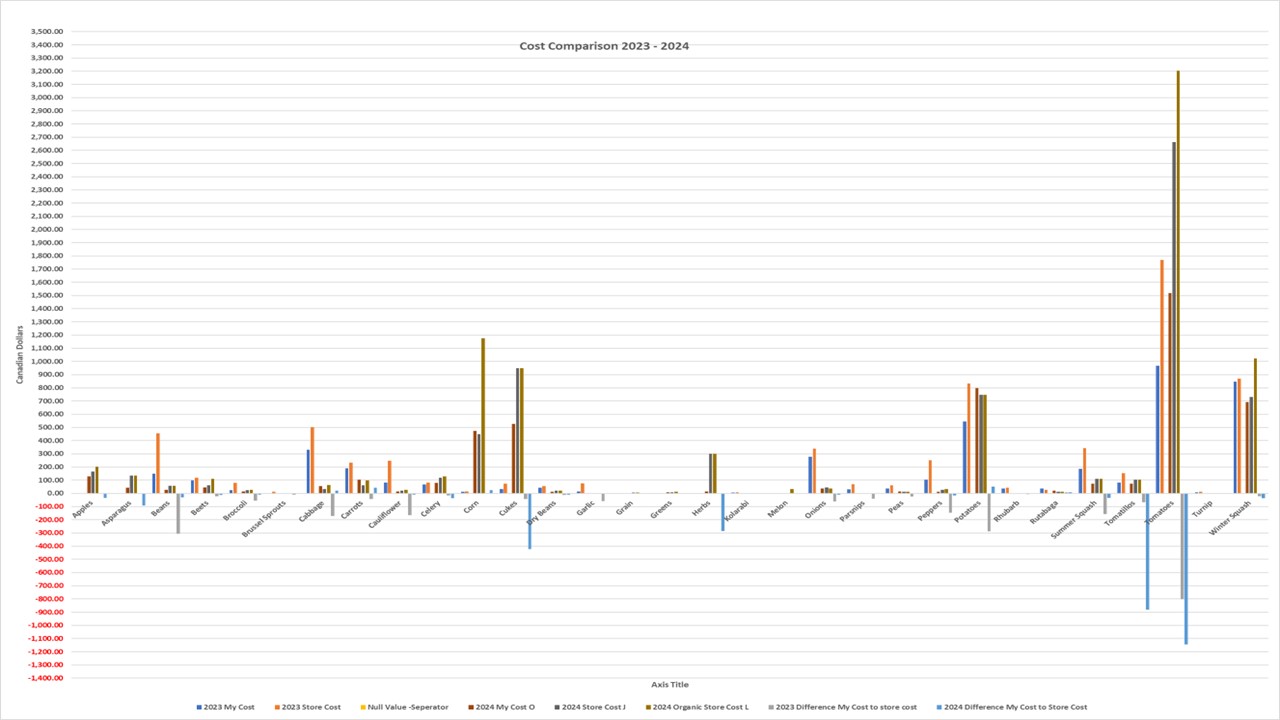
Task: Click the gray 2024 Store Cost J legend marker
Action: click(x=557, y=706)
